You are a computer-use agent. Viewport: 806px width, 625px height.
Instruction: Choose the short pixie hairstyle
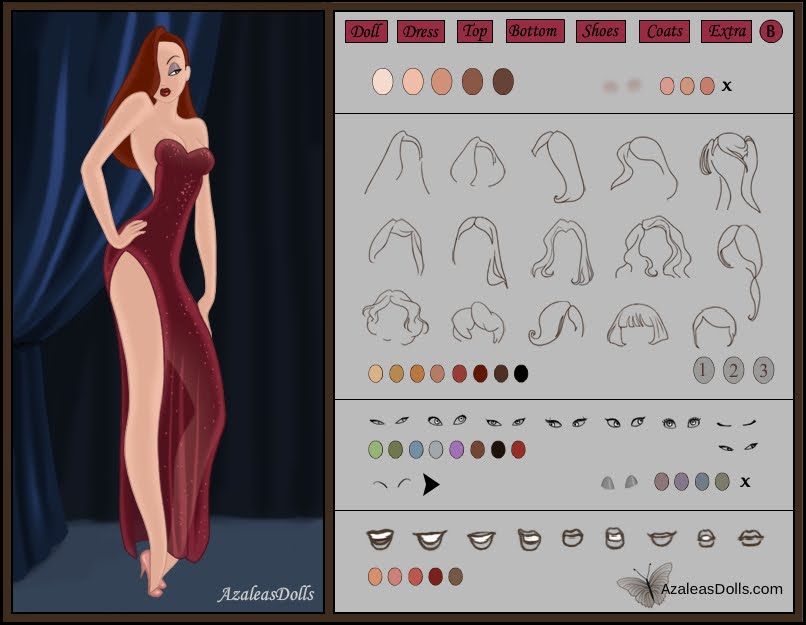[x=714, y=325]
